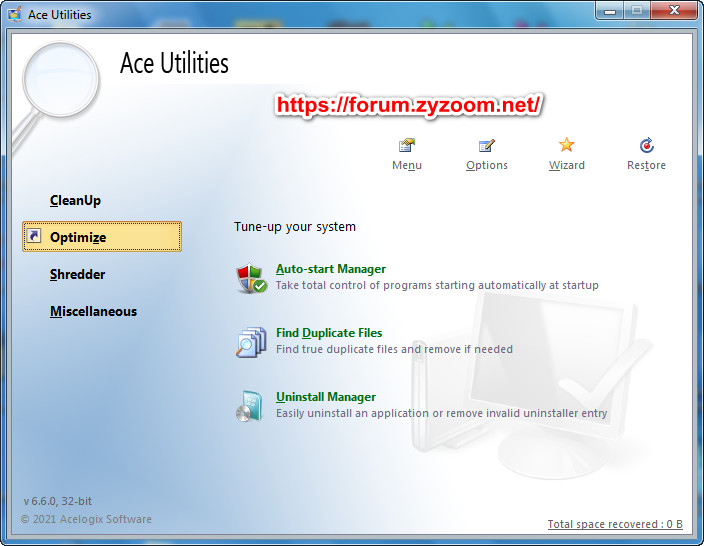704x546 pixels.
Task: Minimize the Ace Utilities window
Action: tap(610, 11)
